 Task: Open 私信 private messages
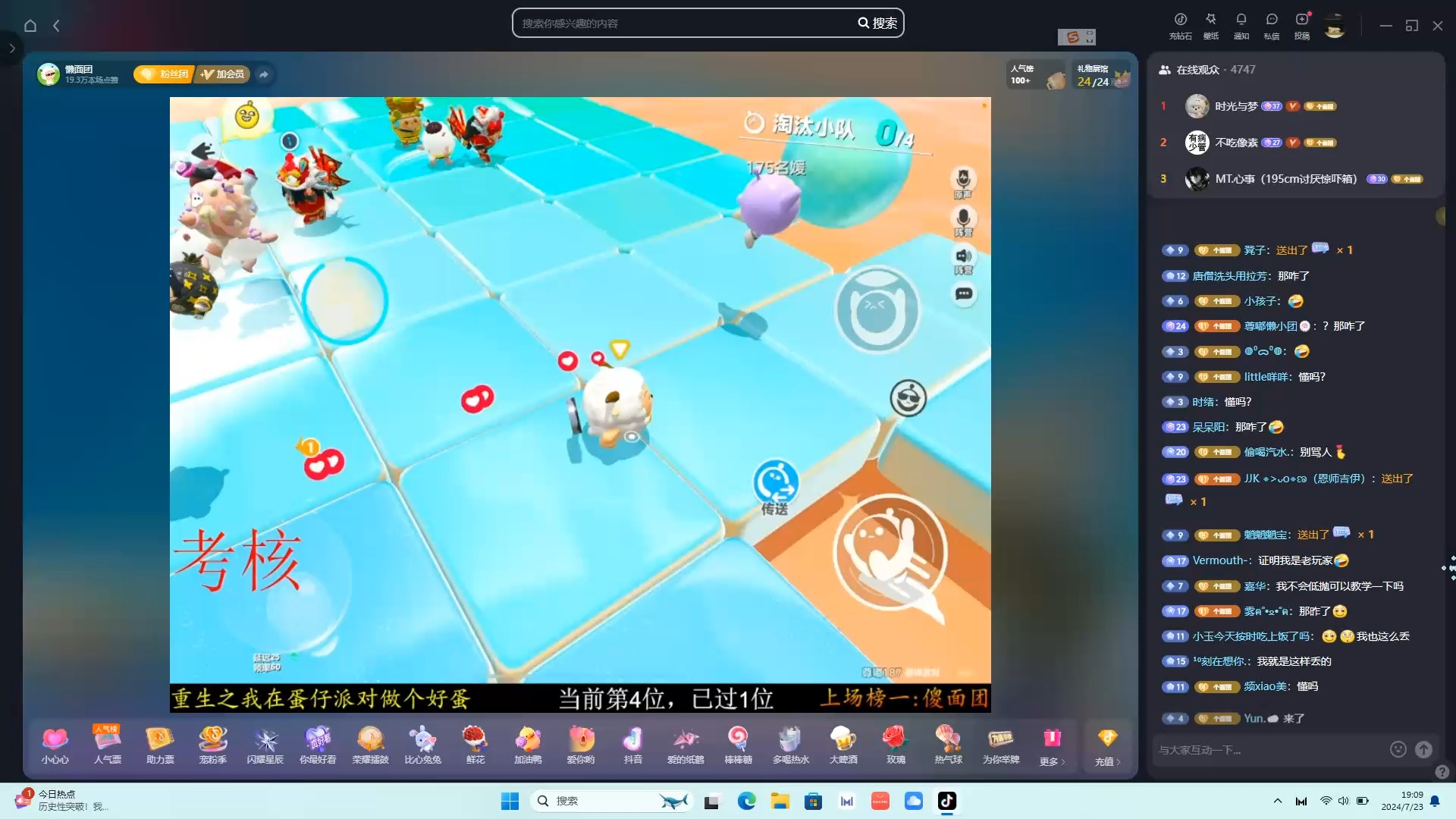coord(1272,26)
